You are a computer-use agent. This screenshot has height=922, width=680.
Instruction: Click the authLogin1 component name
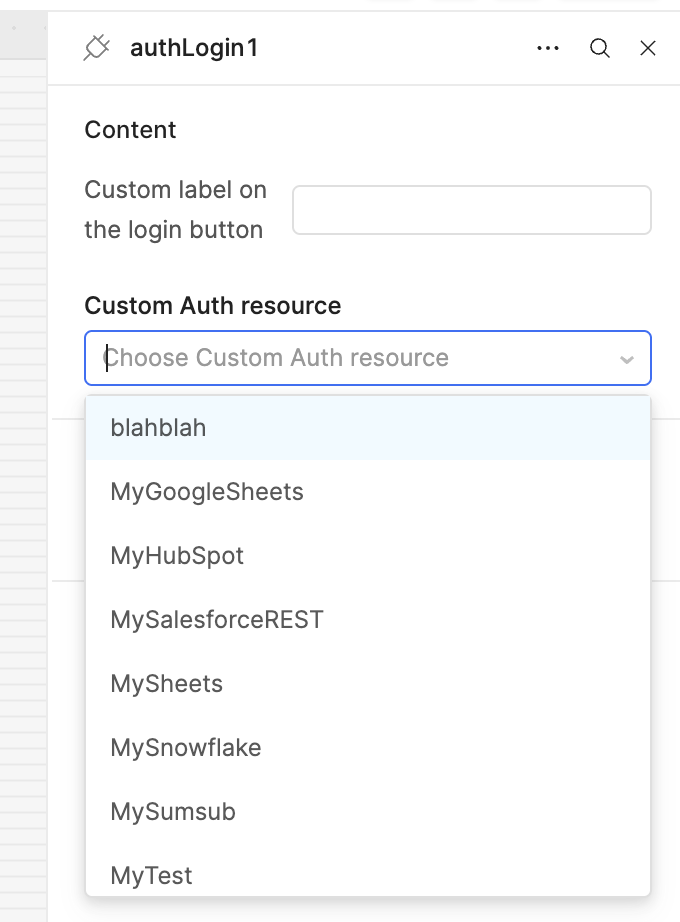tap(194, 48)
